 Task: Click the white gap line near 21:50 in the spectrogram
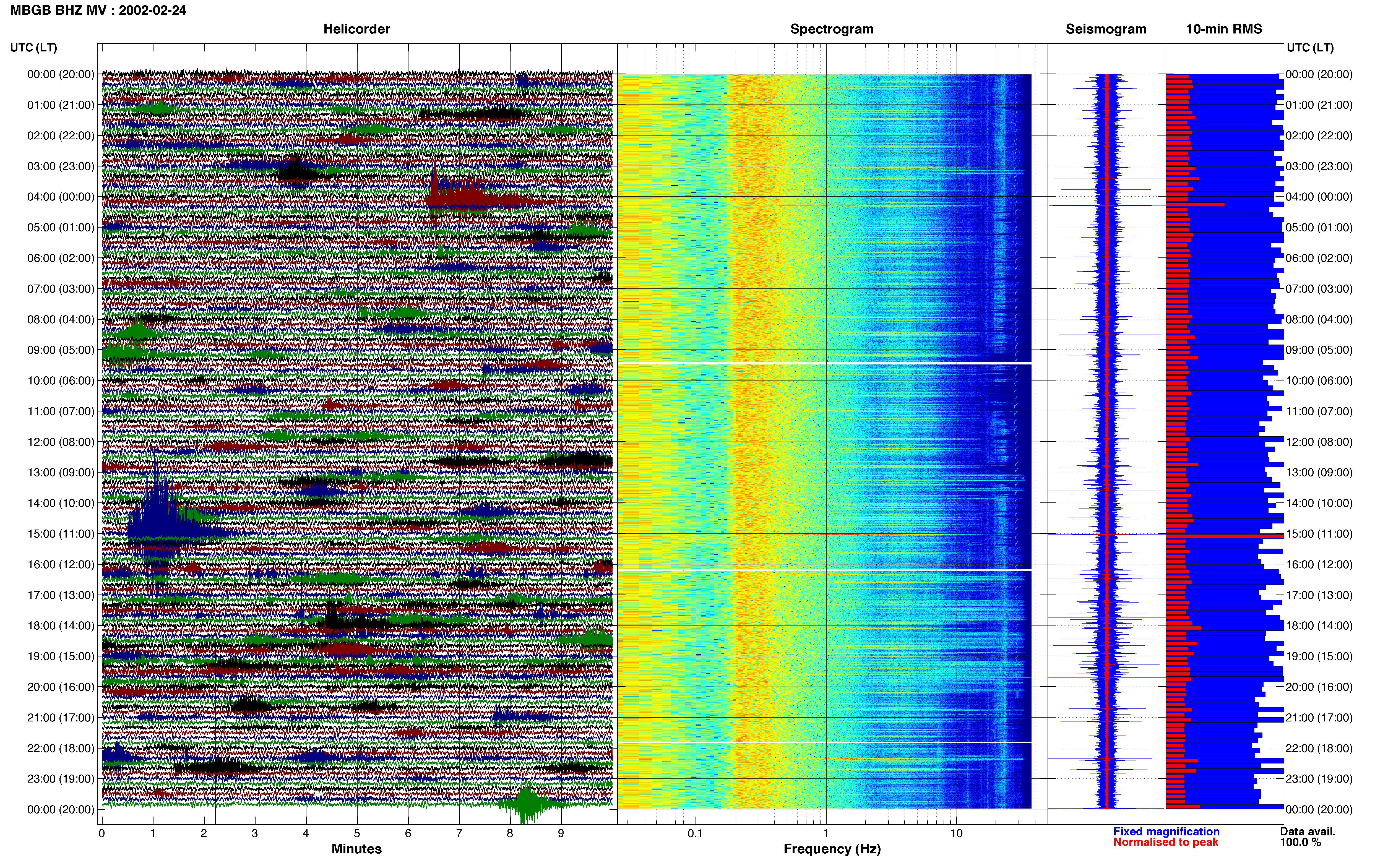pyautogui.click(x=824, y=742)
